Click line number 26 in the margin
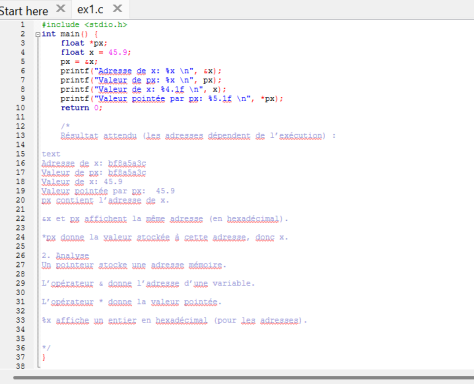This screenshot has width=474, height=384. [21, 255]
